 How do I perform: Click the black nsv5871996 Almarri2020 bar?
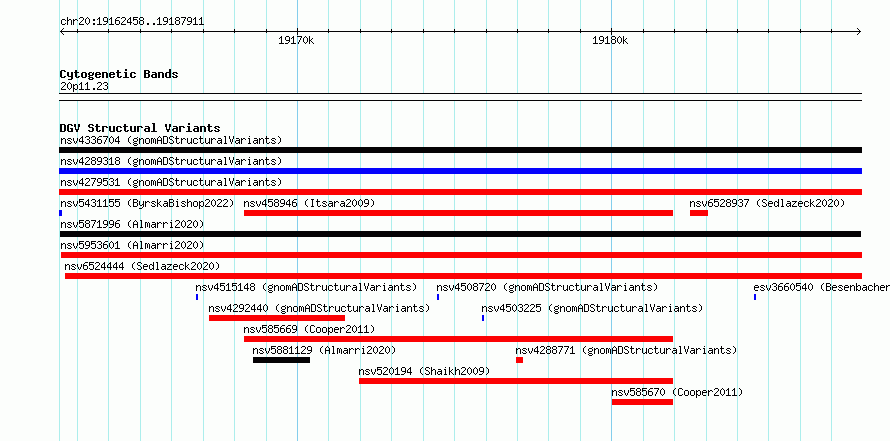click(x=460, y=234)
